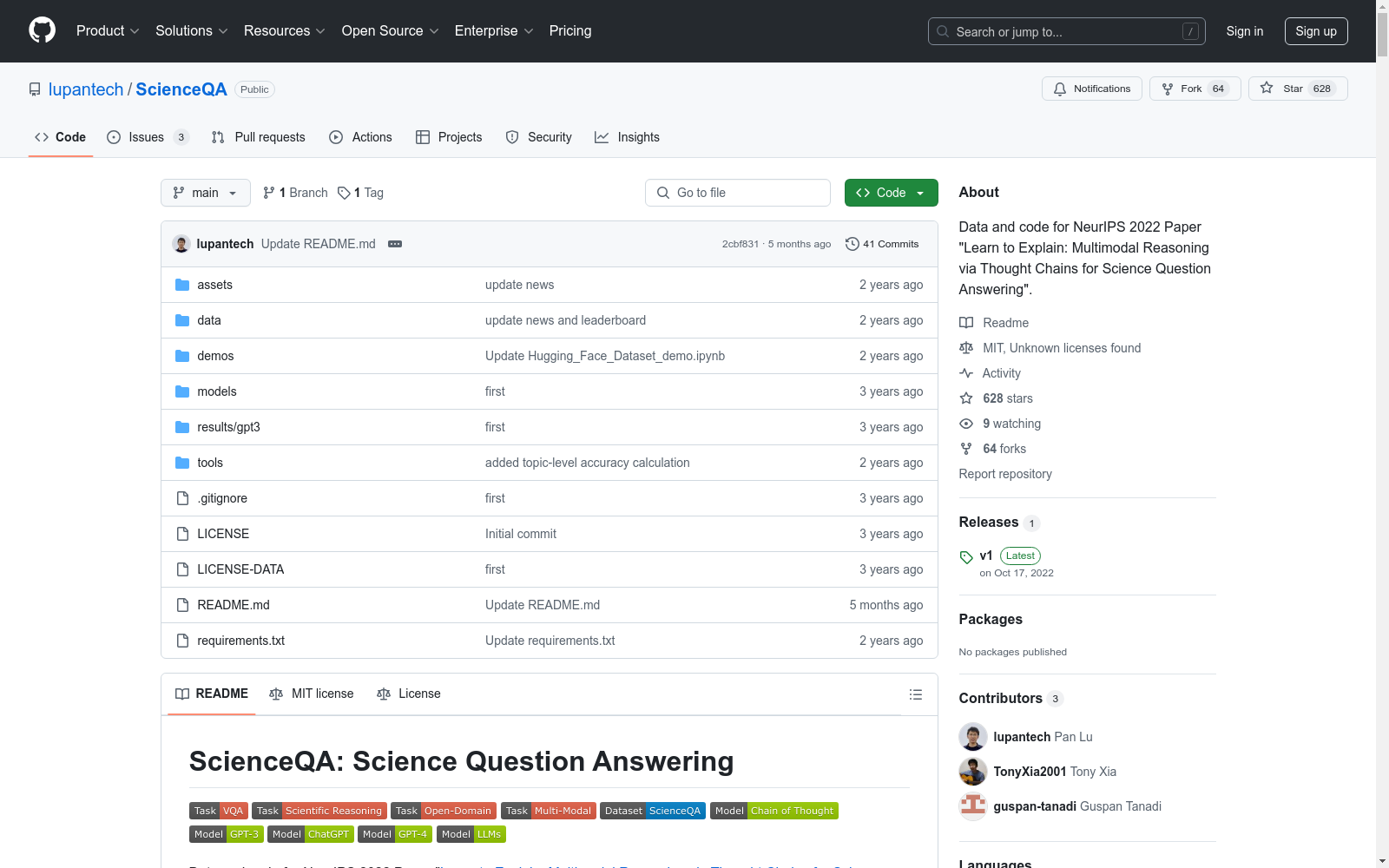The height and width of the screenshot is (868, 1389).
Task: Open the 41 Commits history
Action: tap(882, 244)
